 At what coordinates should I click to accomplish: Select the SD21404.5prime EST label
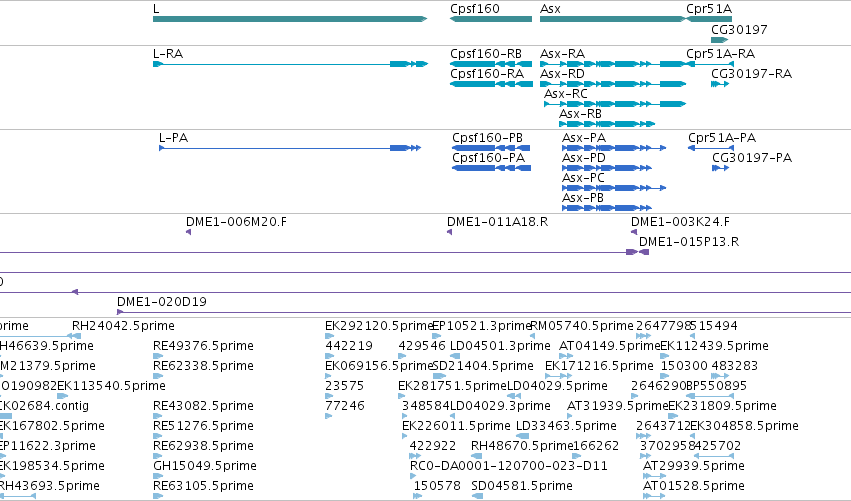(x=483, y=366)
